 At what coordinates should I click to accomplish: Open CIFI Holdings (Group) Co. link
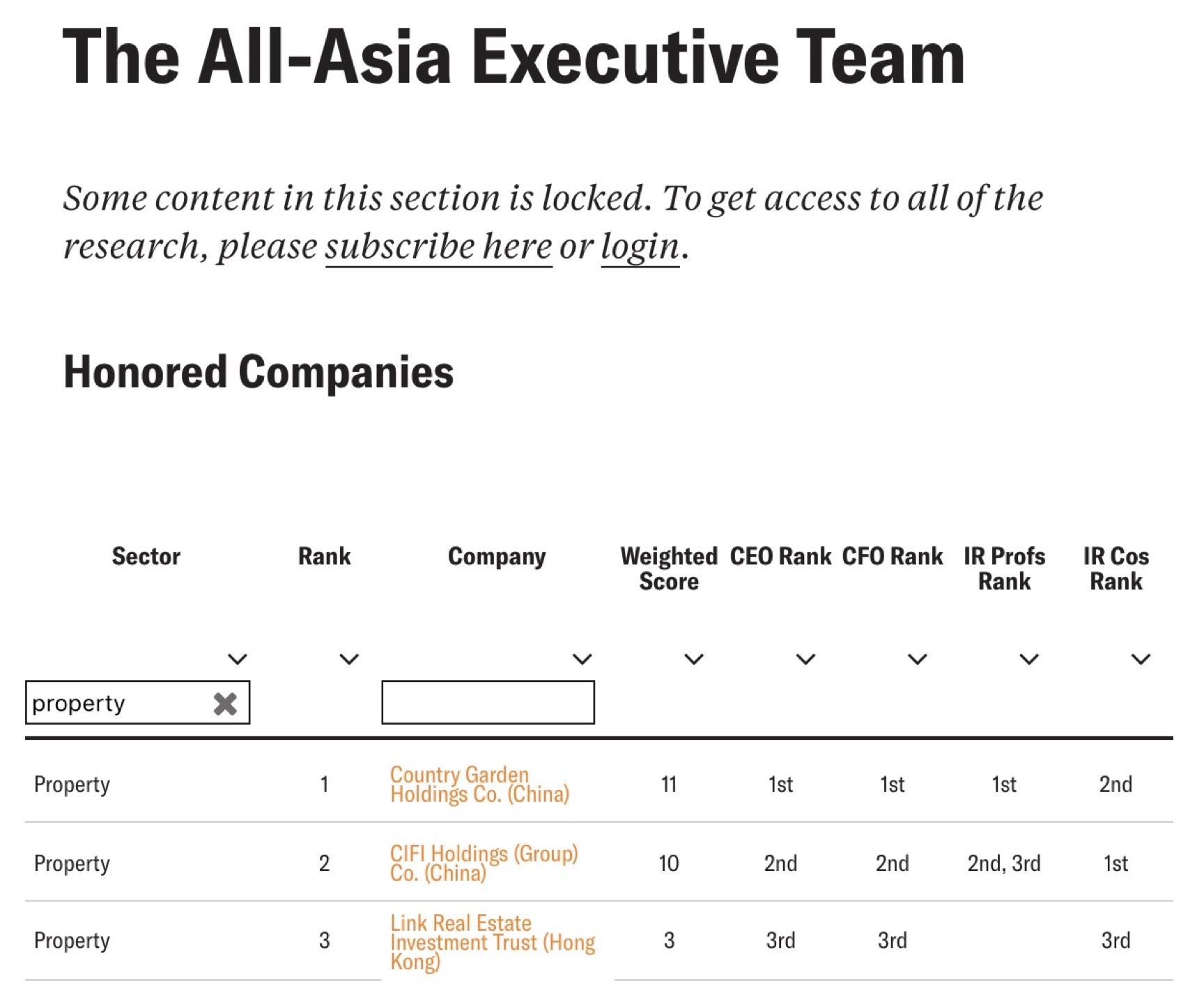484,863
